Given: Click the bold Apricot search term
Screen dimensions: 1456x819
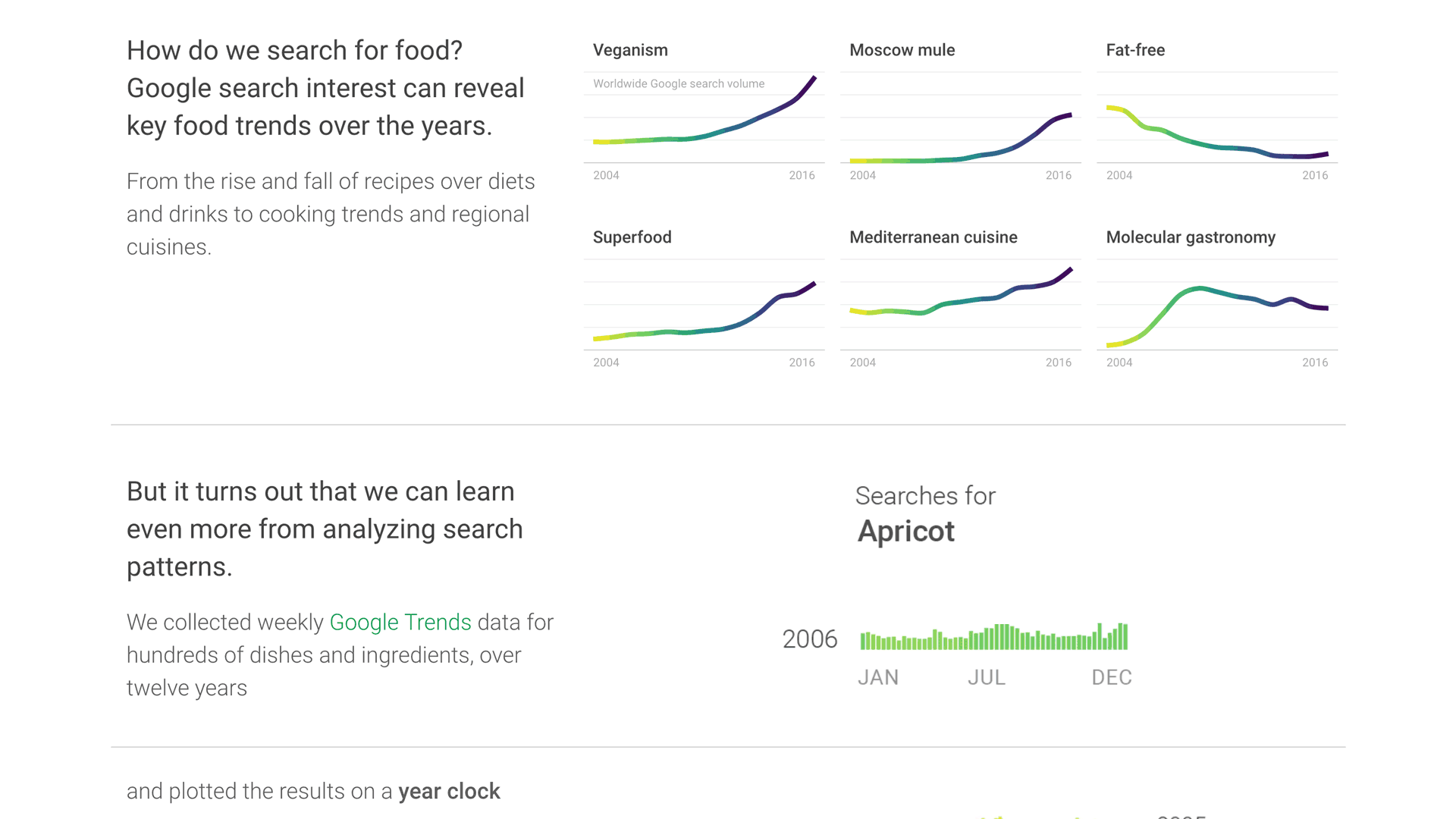Looking at the screenshot, I should coord(905,532).
